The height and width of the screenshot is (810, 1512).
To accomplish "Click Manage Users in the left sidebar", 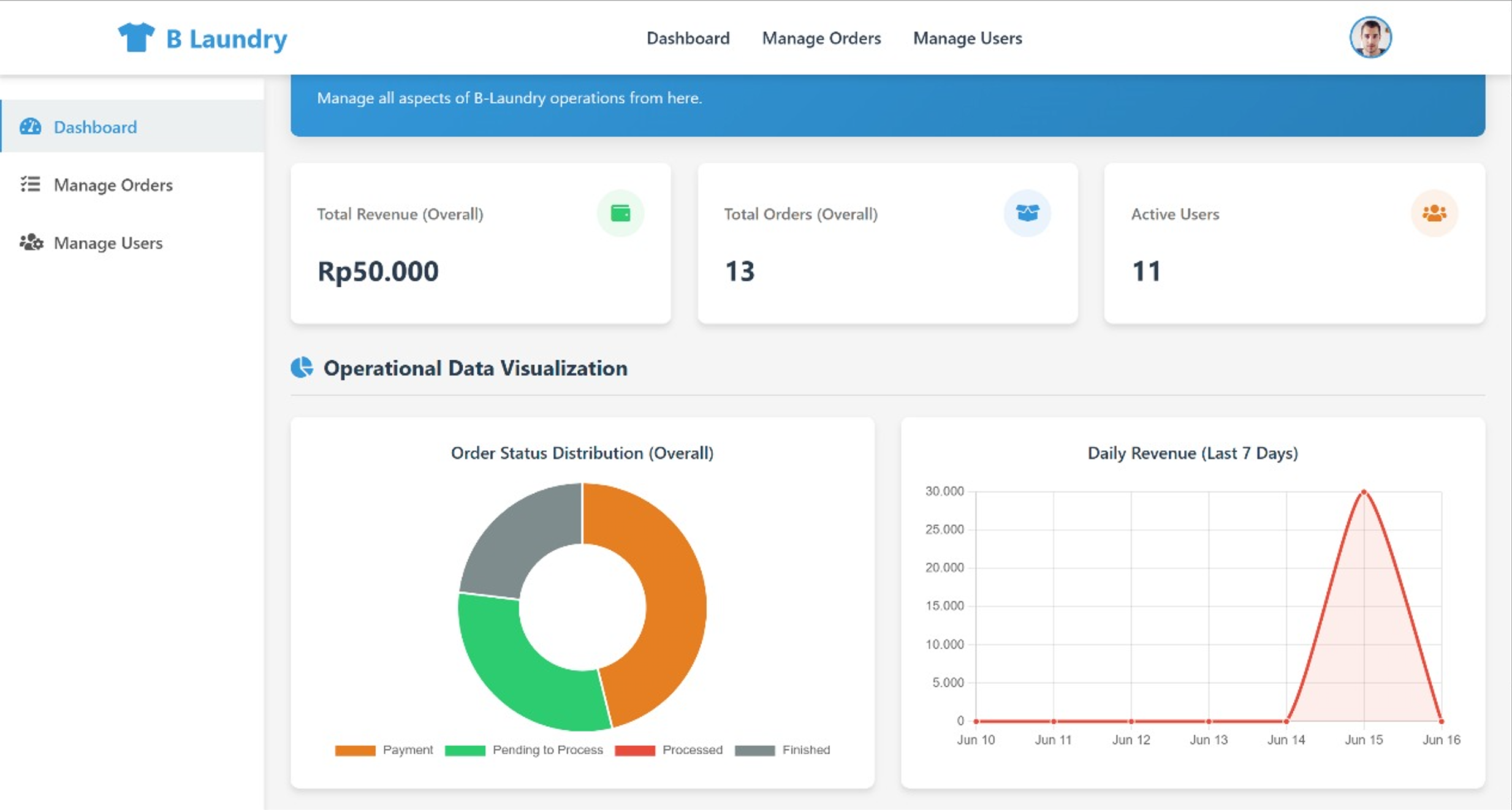I will (108, 243).
